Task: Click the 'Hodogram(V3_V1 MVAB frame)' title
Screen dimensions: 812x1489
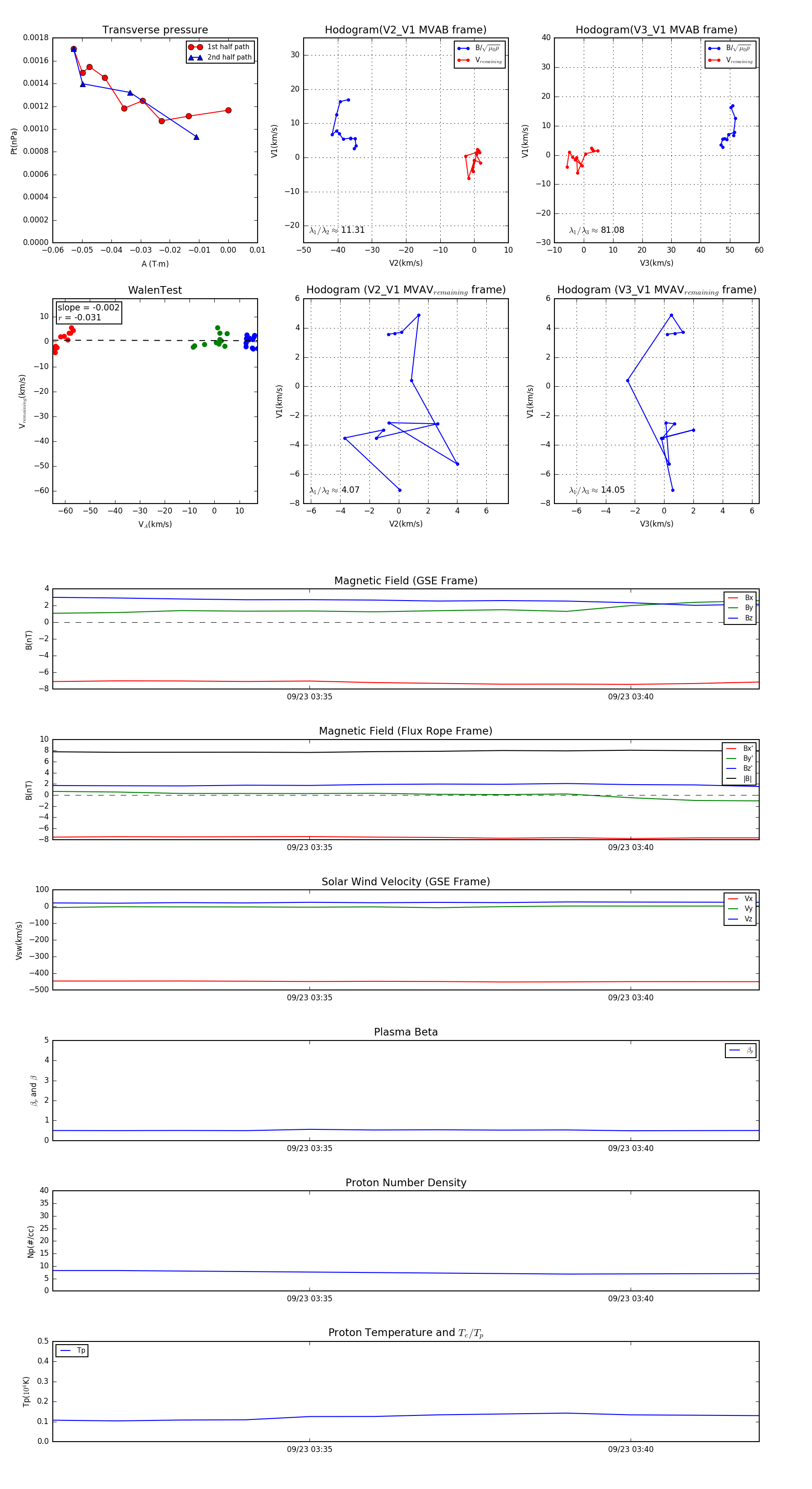Action: click(656, 30)
